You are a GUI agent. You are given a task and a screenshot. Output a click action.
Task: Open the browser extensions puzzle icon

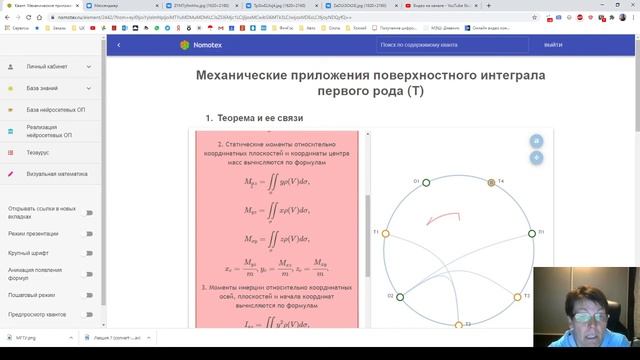click(x=612, y=17)
